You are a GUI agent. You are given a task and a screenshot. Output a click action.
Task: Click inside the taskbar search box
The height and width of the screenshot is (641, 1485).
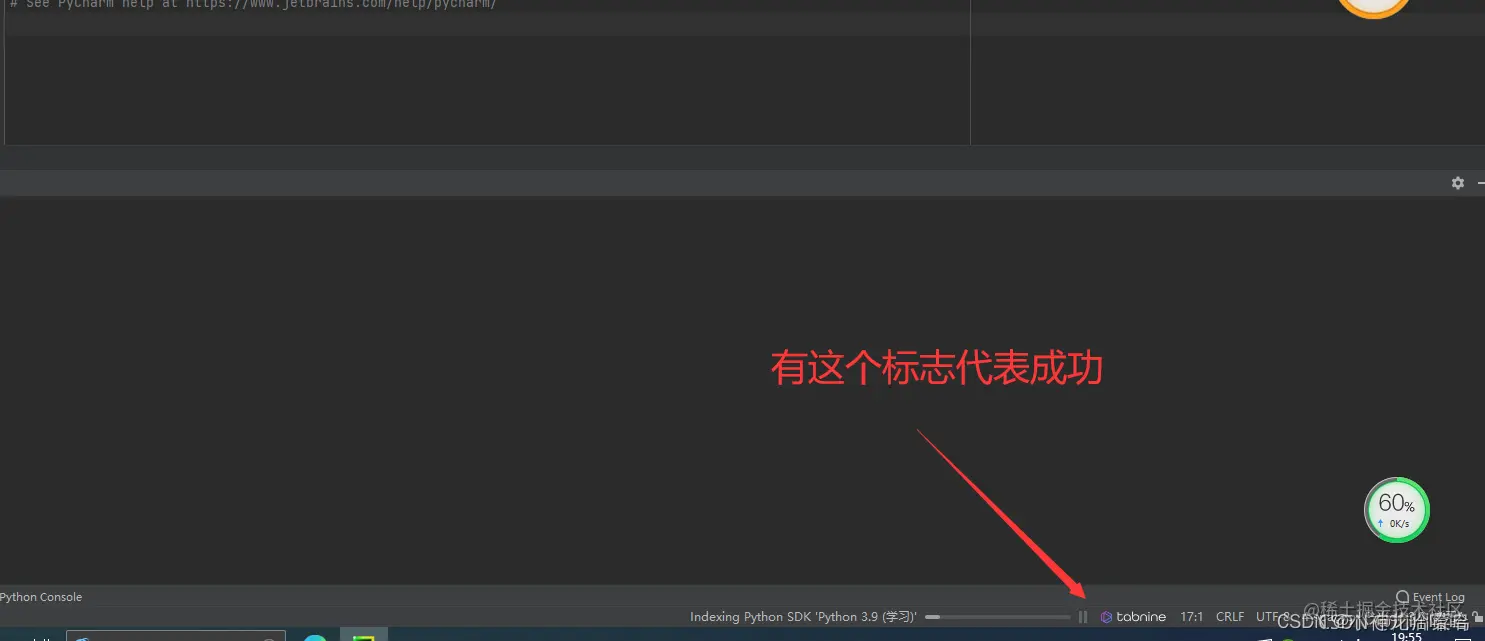(x=175, y=636)
